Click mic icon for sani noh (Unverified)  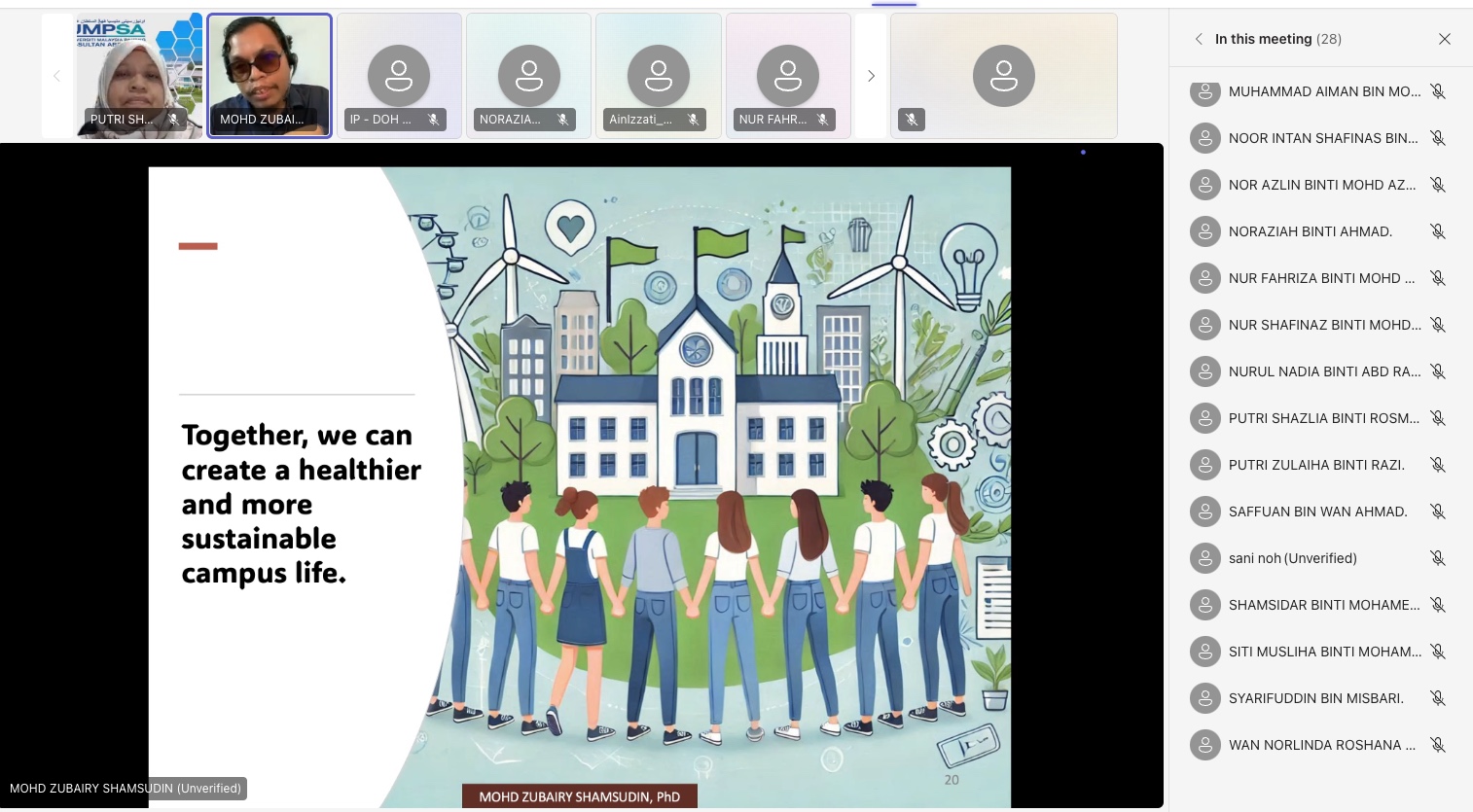[x=1438, y=558]
